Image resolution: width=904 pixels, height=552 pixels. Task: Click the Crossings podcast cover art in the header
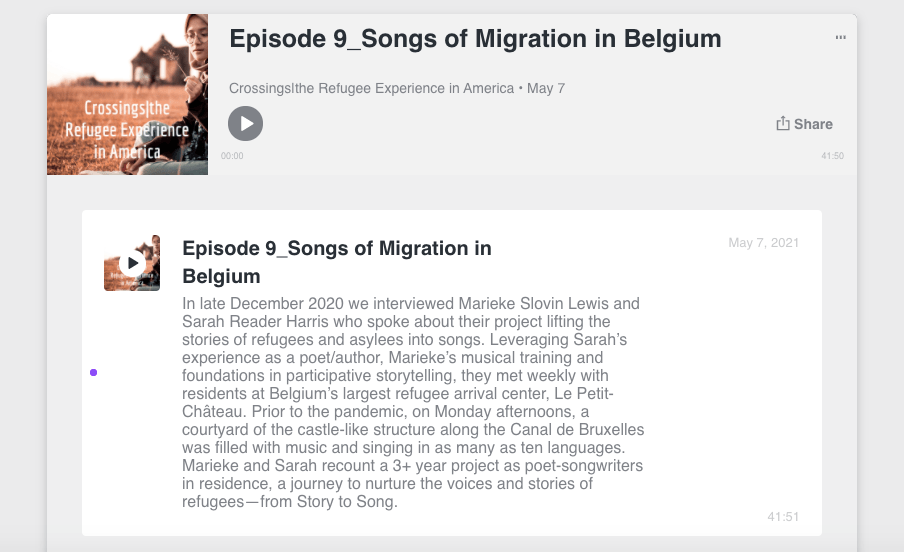point(127,94)
